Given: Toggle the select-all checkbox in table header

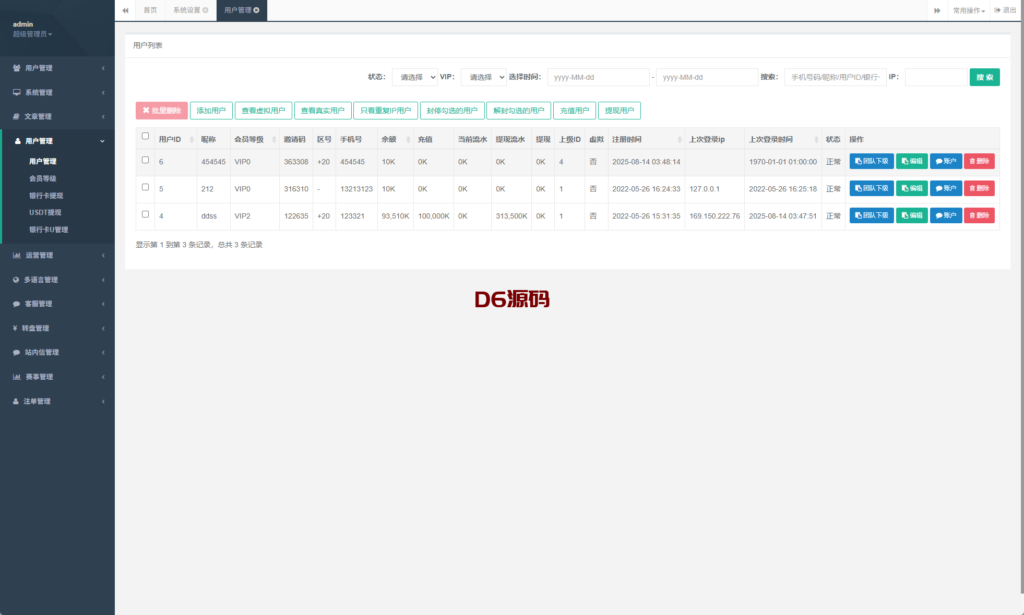Looking at the screenshot, I should pyautogui.click(x=146, y=137).
